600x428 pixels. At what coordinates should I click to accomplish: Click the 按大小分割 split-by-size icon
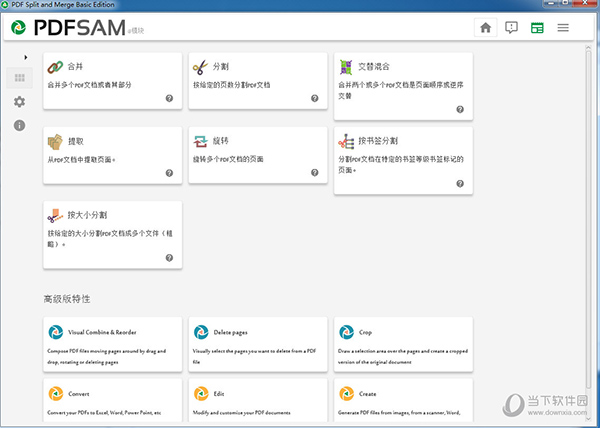(x=55, y=216)
